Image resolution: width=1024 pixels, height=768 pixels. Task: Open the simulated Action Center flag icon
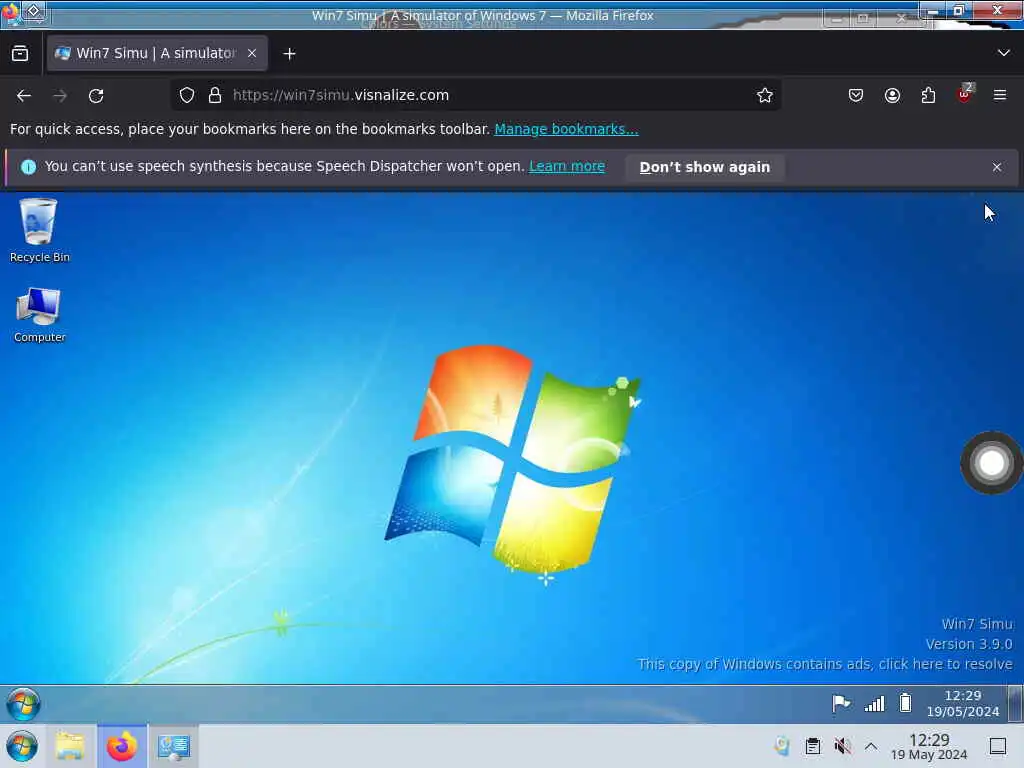coord(841,703)
